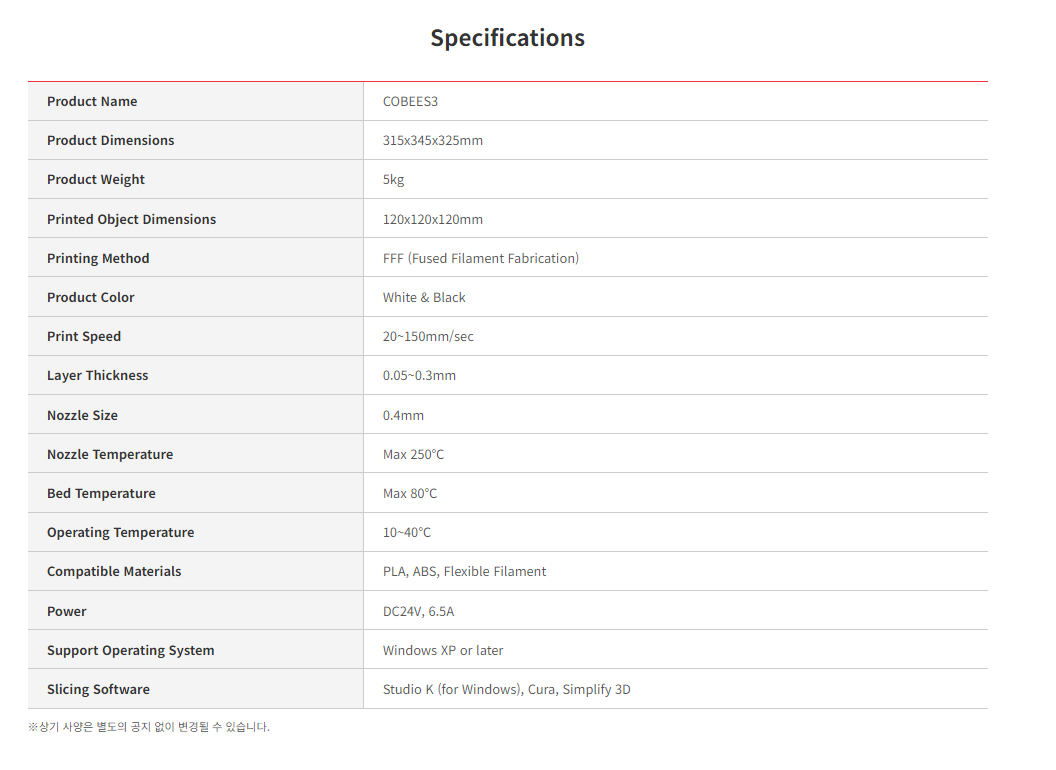Click the DC24V, 6.5A power value
Screen dimensions: 1056x770
(418, 611)
